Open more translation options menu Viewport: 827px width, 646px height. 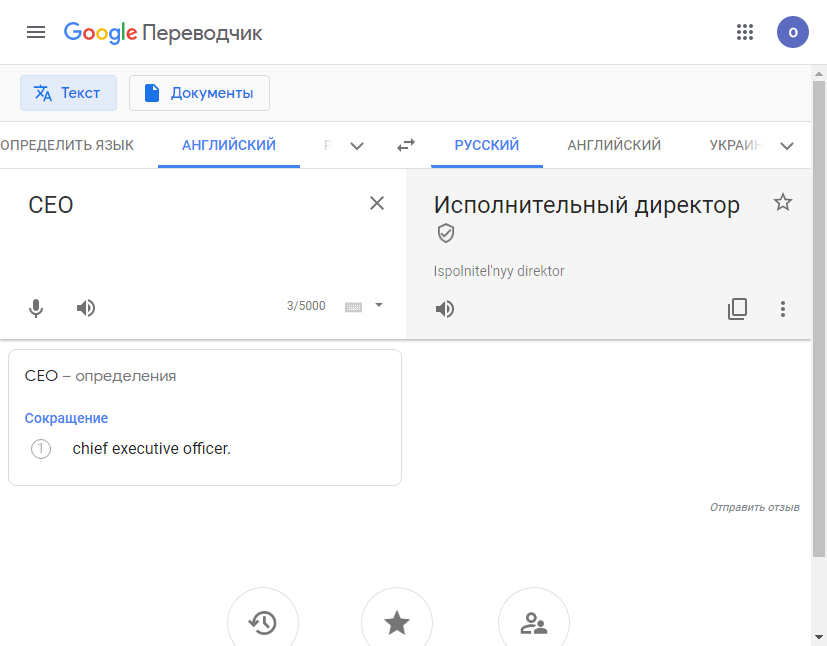[x=783, y=309]
